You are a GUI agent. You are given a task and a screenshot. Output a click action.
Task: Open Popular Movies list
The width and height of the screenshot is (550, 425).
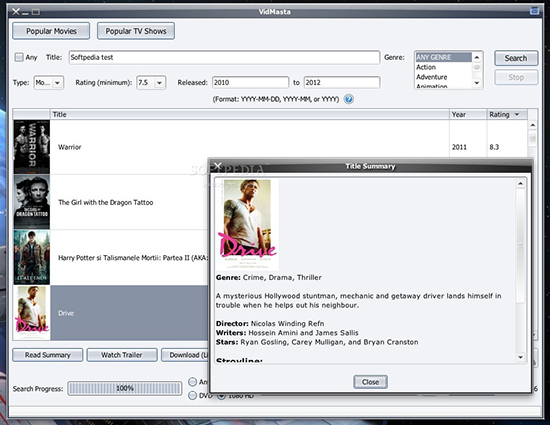tap(51, 31)
